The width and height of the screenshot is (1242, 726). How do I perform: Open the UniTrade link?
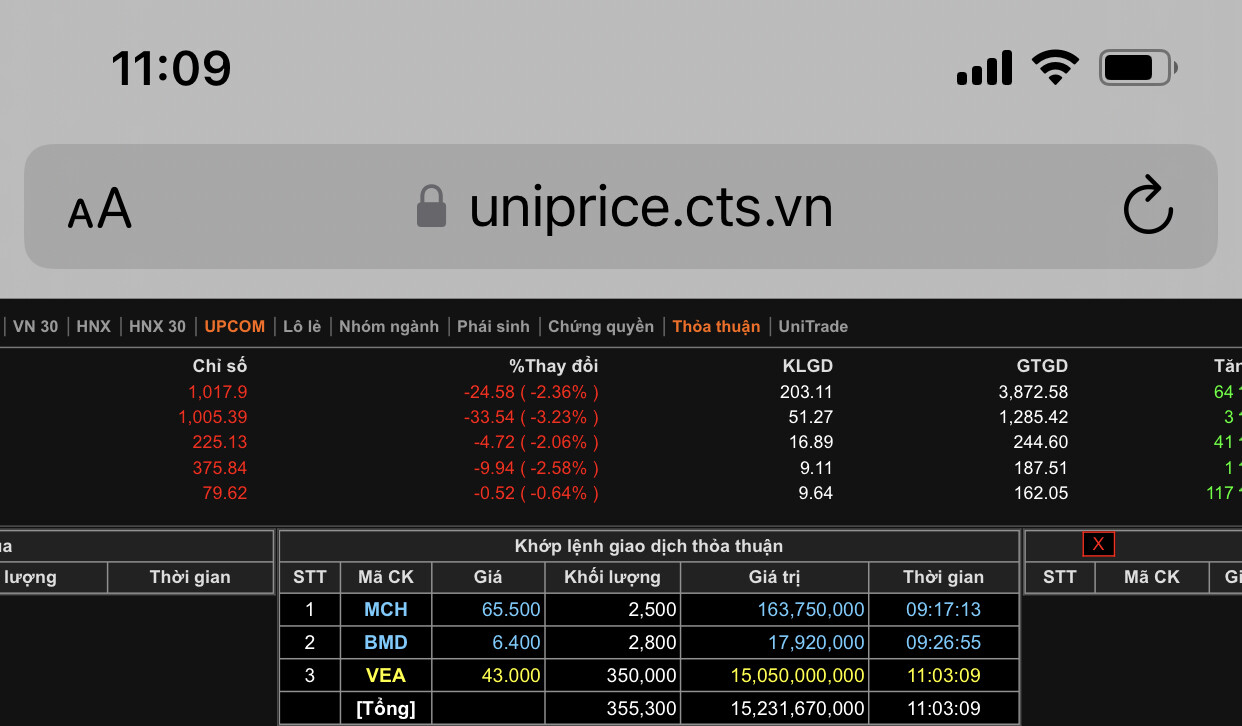pyautogui.click(x=813, y=326)
